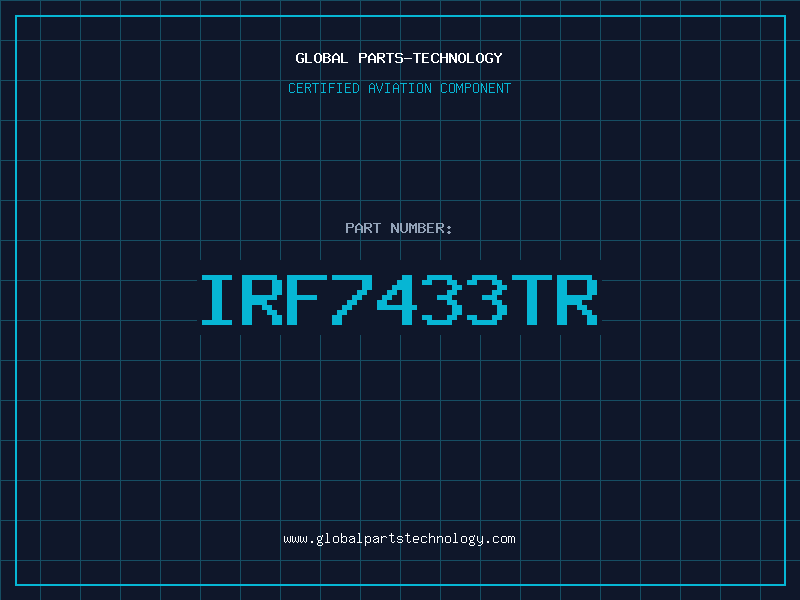Click the PART NUMBER: label

[x=398, y=228]
